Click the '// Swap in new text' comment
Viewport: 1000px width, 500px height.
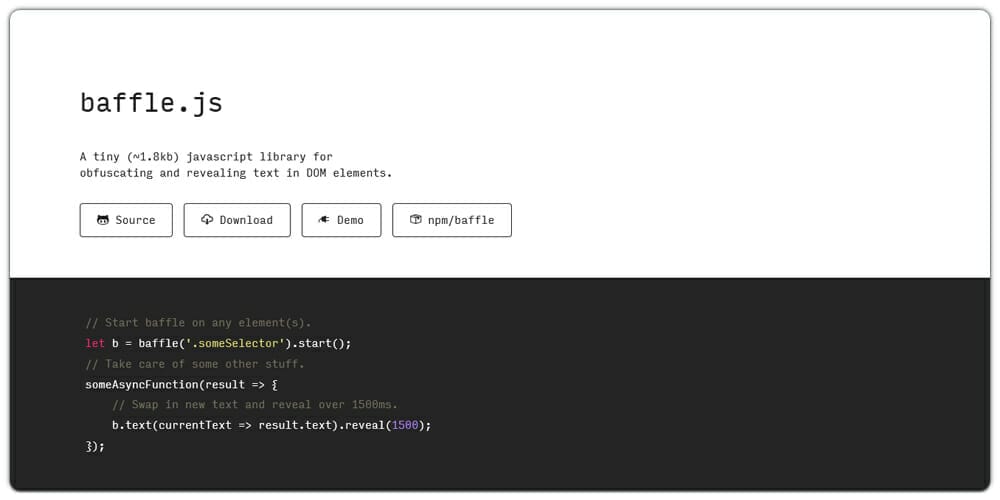[255, 405]
